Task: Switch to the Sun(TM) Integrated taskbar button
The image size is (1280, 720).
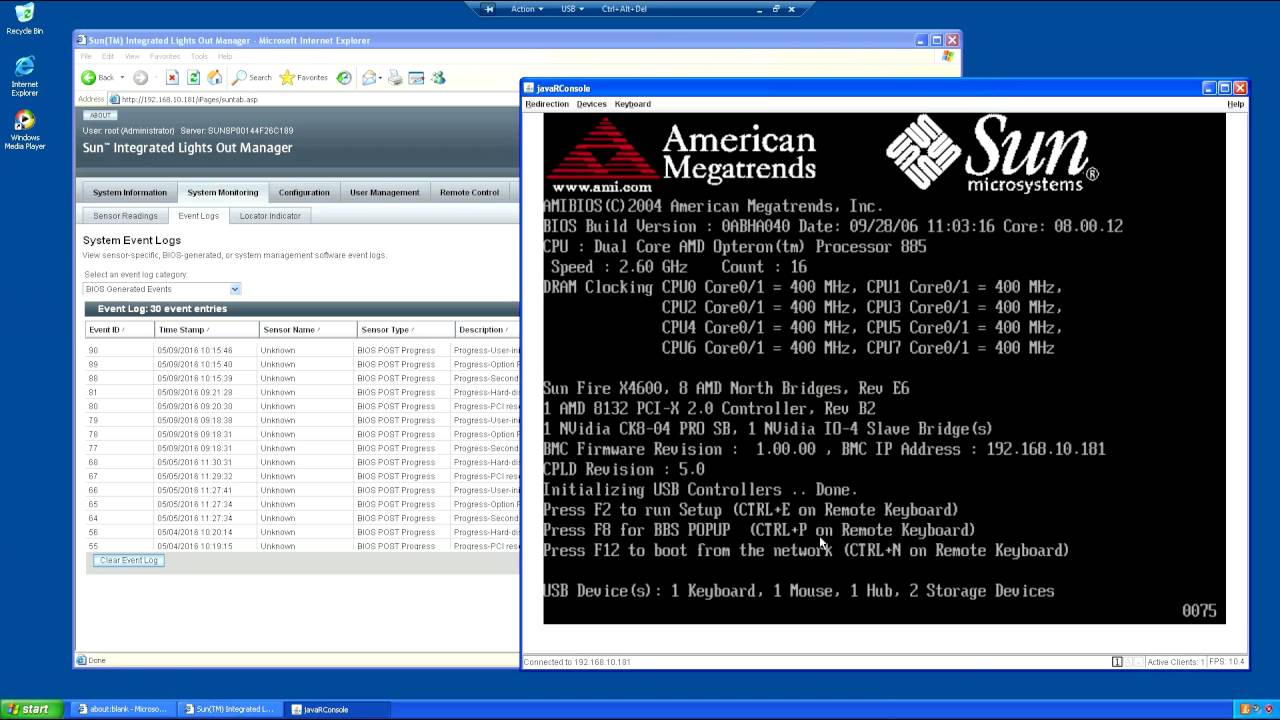Action: pyautogui.click(x=229, y=709)
